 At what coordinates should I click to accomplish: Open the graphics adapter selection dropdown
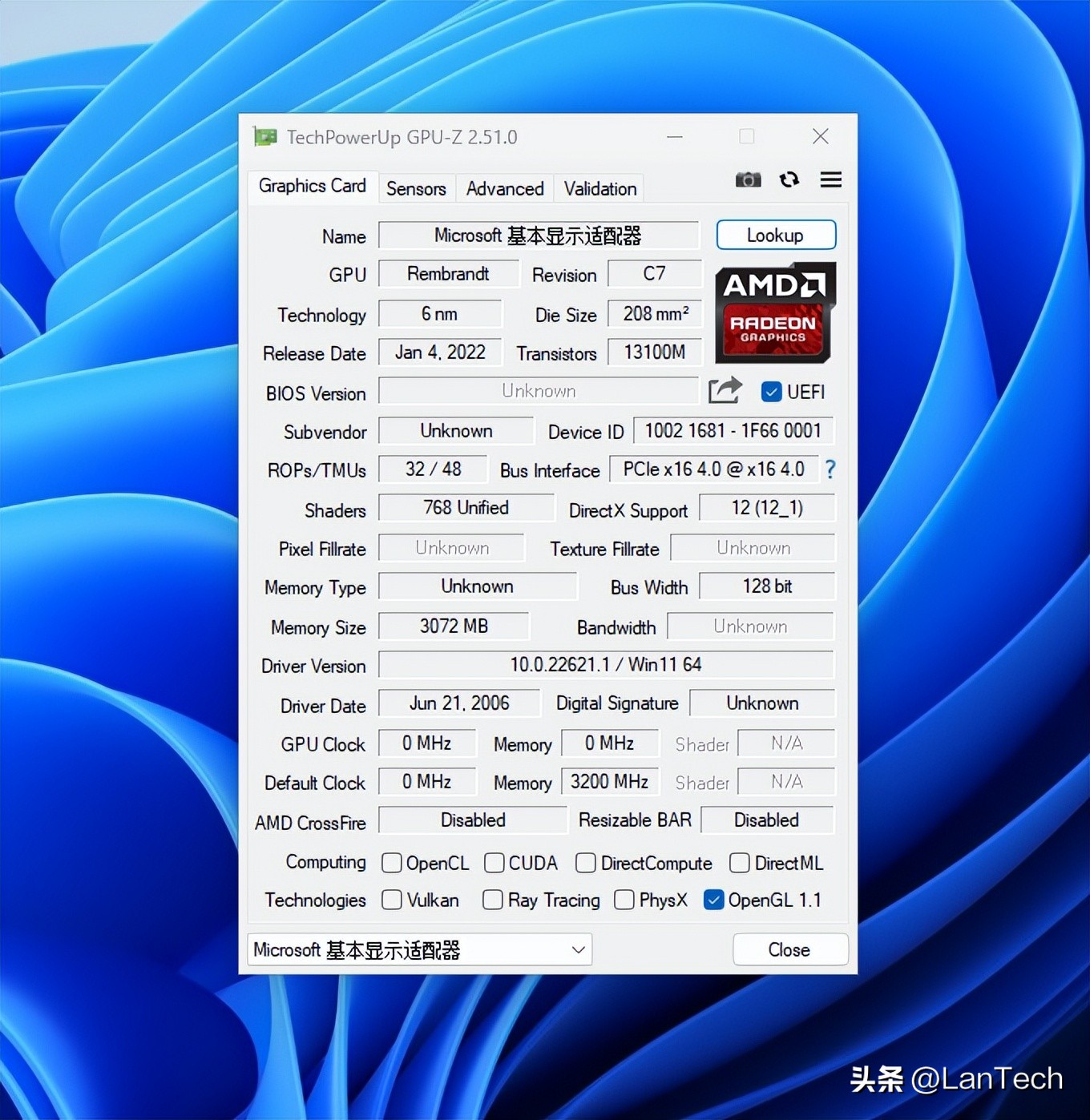click(x=420, y=949)
